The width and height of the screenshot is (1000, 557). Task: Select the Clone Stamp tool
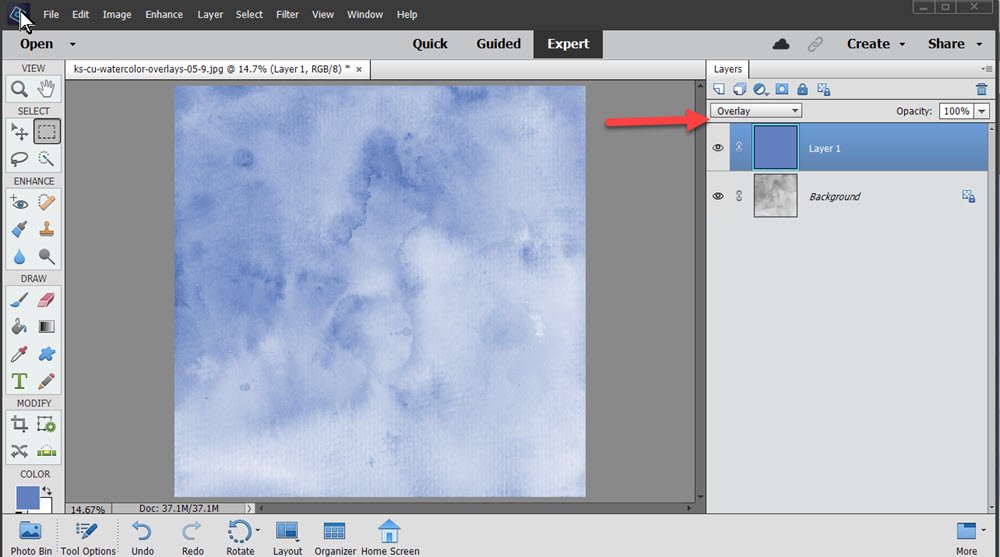coord(47,230)
